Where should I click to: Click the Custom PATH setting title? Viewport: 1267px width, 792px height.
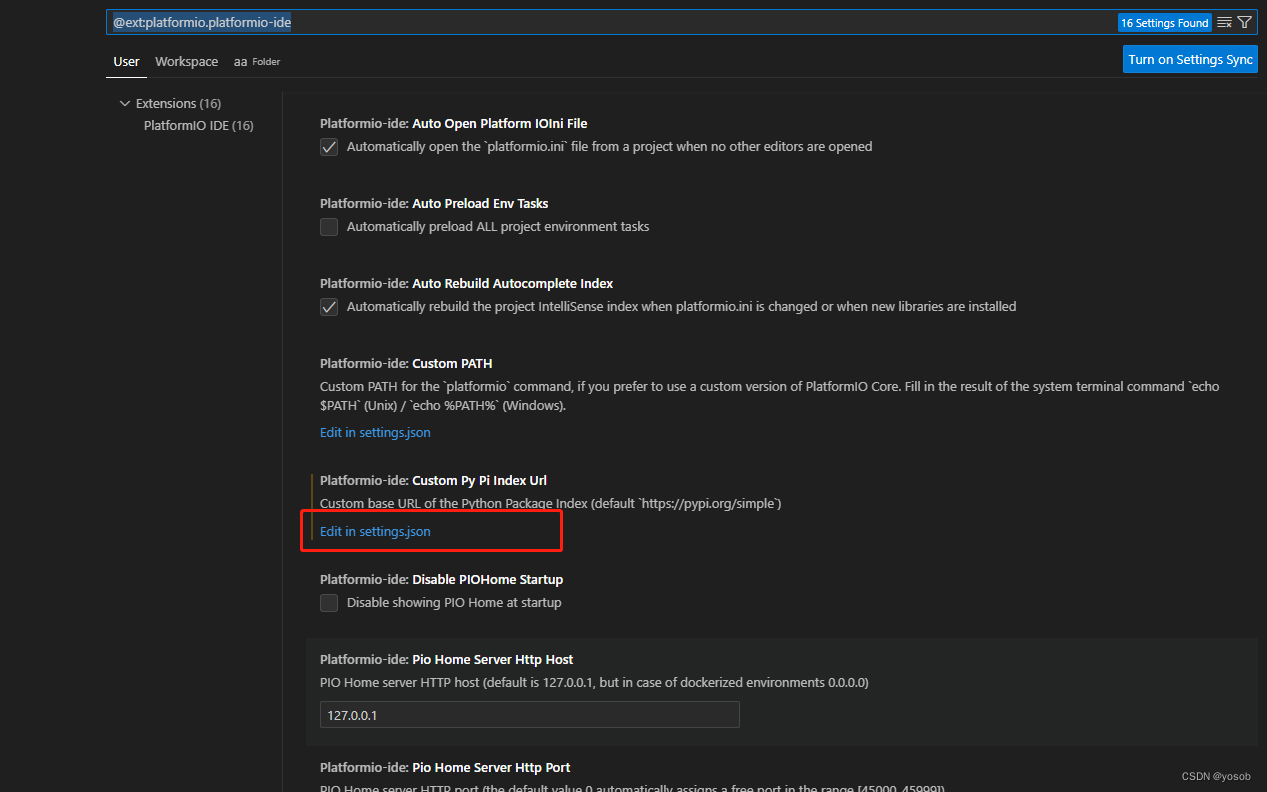point(406,364)
